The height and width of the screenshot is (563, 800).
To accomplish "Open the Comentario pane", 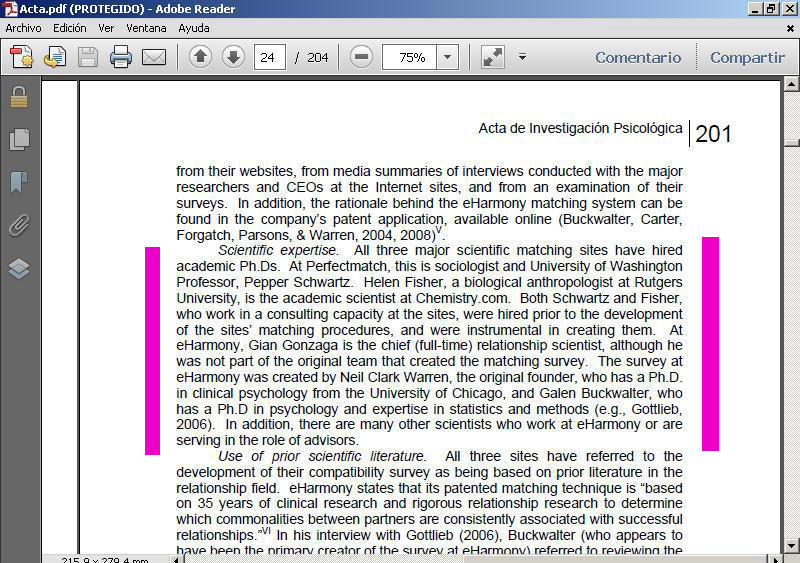I will (x=638, y=57).
